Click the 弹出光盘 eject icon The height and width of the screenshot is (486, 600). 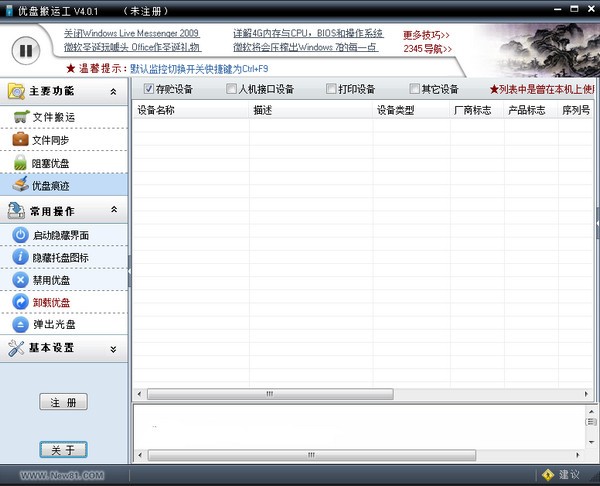(21, 325)
